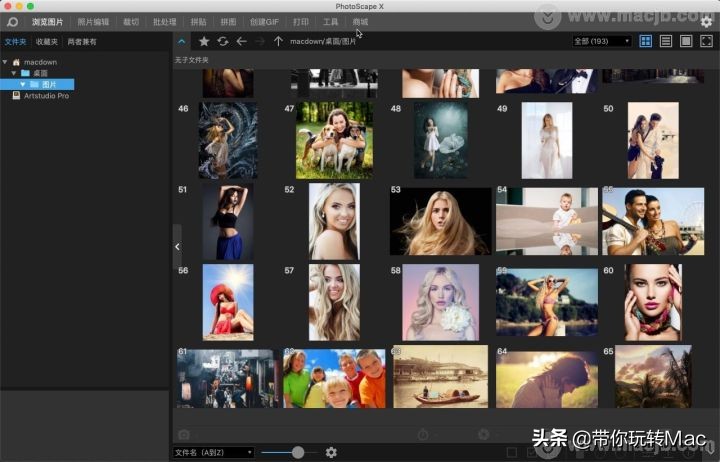Viewport: 720px width, 462px height.
Task: Select thumbnail 65, the sunset landscape
Action: (x=653, y=377)
